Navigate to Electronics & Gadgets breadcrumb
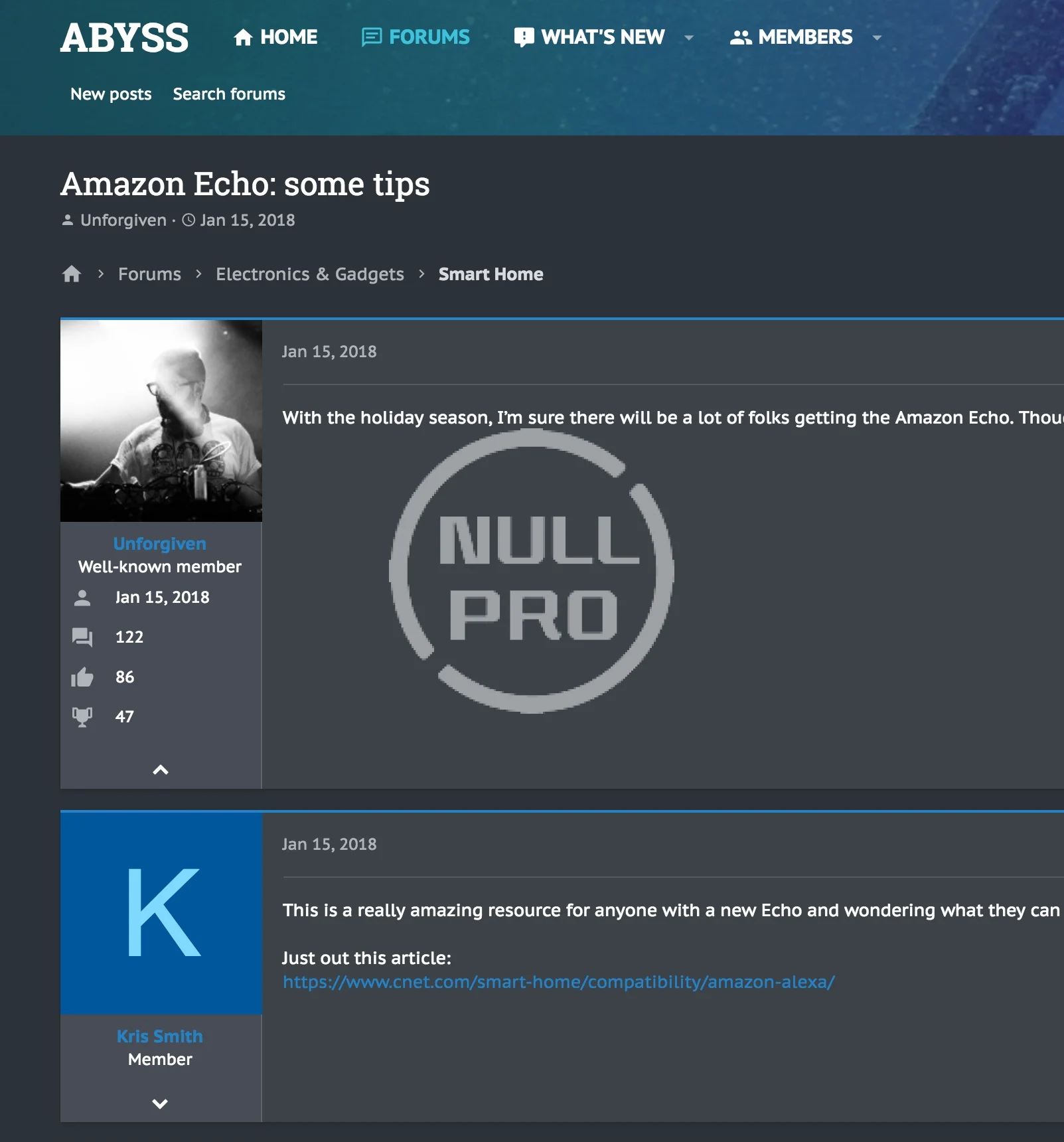This screenshot has width=1064, height=1142. 310,274
